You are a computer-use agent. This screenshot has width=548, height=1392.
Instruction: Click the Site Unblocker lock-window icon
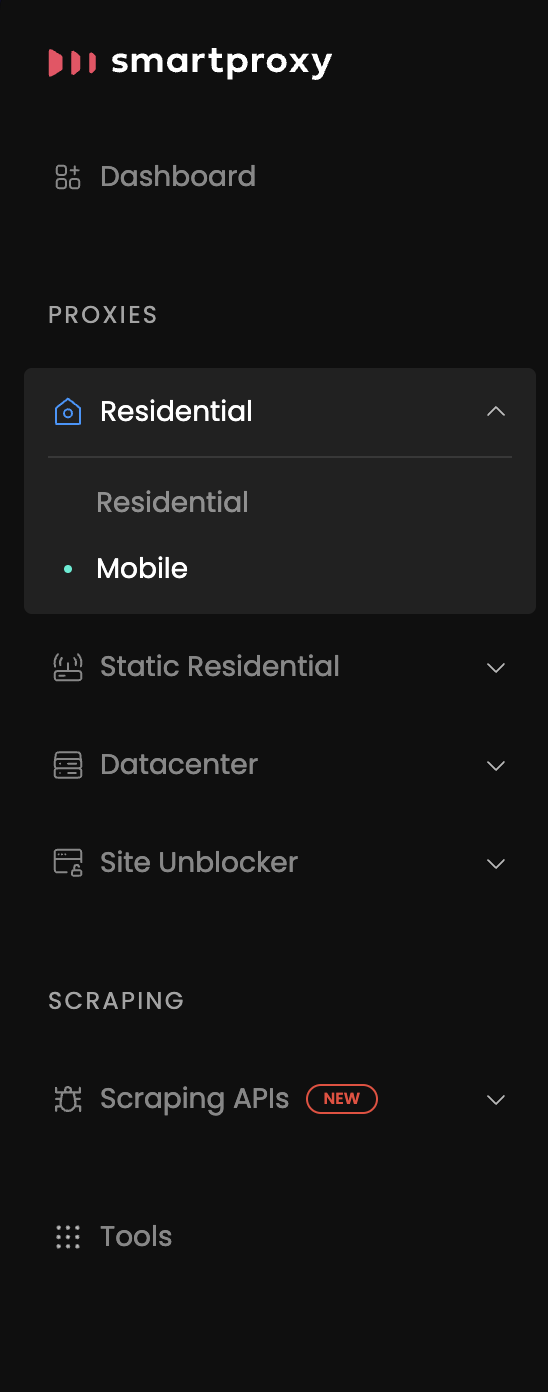pyautogui.click(x=67, y=863)
